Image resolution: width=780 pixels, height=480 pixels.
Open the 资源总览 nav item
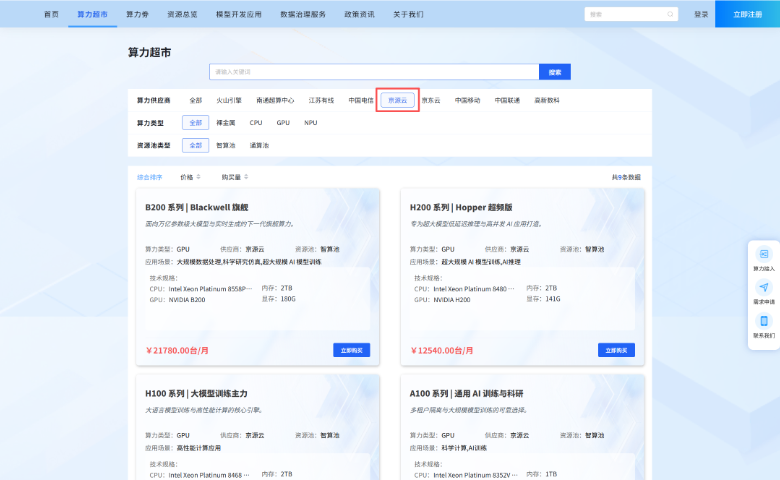[x=182, y=14]
